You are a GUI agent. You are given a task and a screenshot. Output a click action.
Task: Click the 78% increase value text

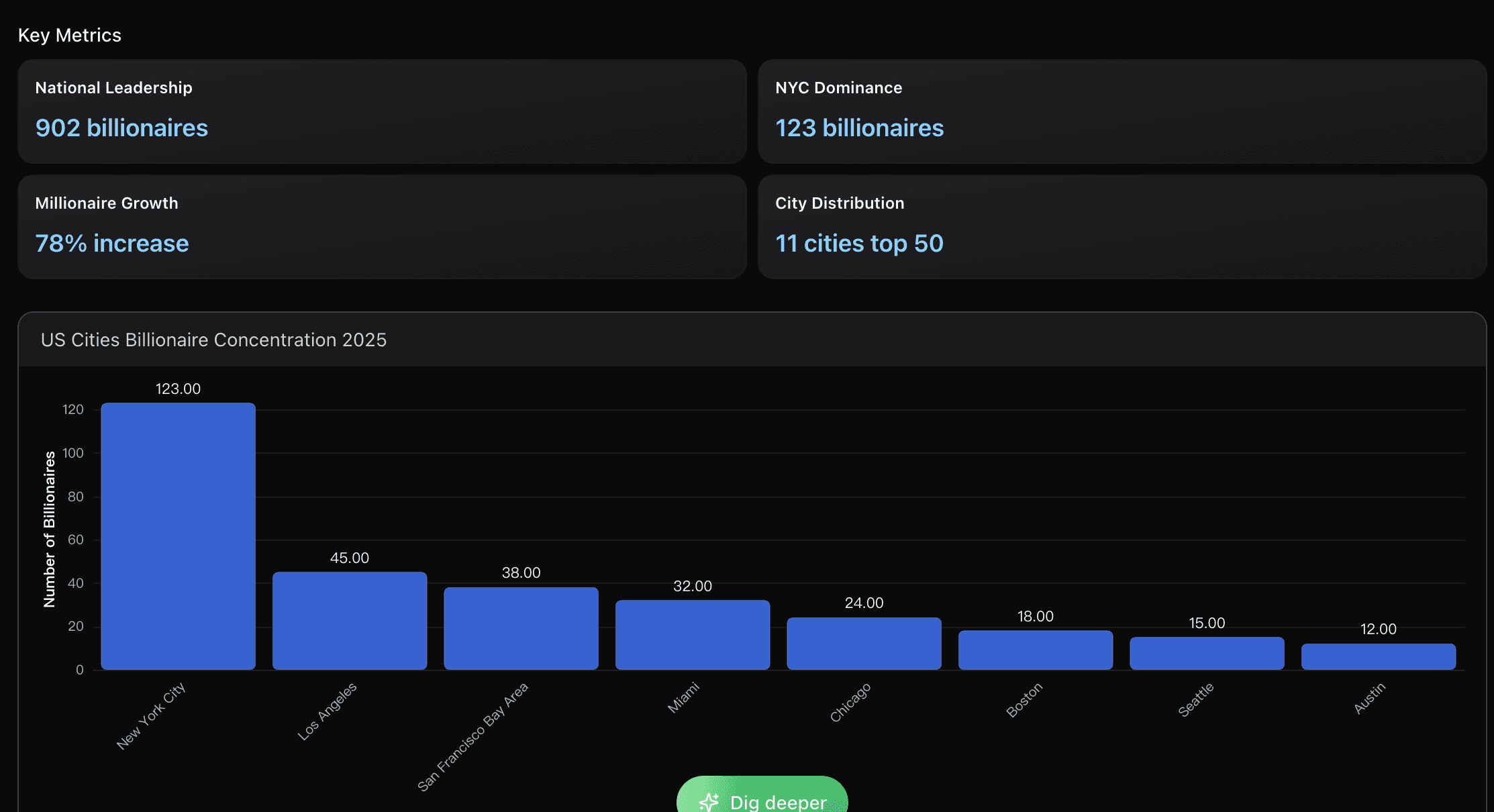111,243
